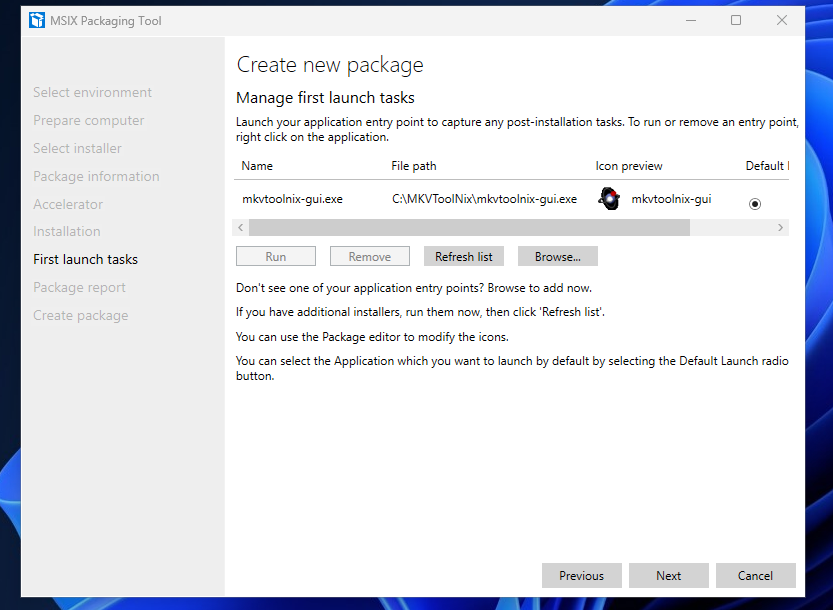
Task: Open the Package information step
Action: point(96,176)
